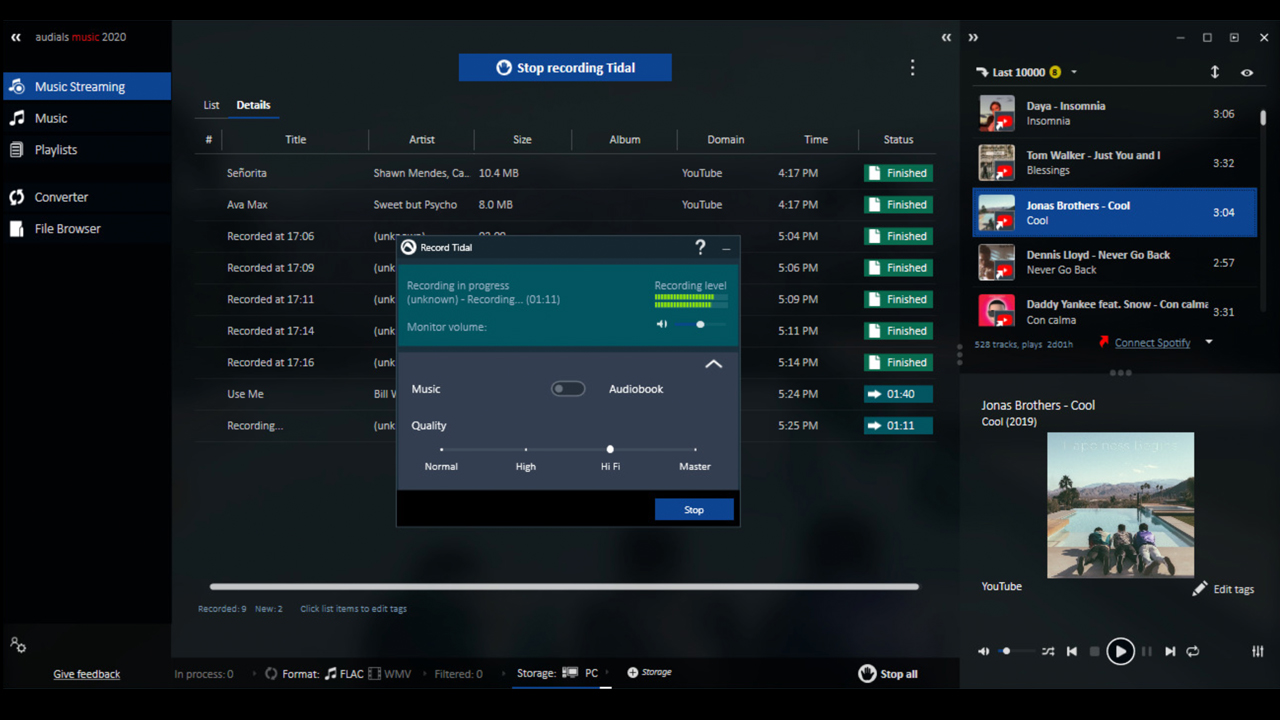Select the Ava Max track row

click(x=565, y=205)
